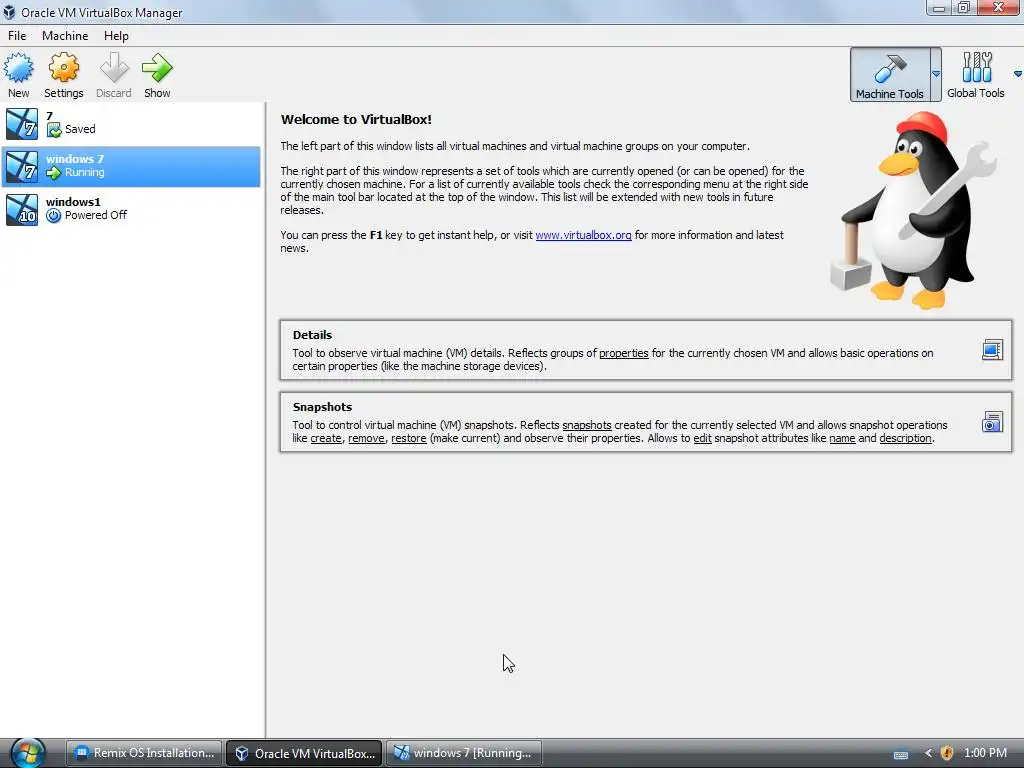Click the green Show arrow icon
Viewport: 1024px width, 768px height.
(x=157, y=68)
